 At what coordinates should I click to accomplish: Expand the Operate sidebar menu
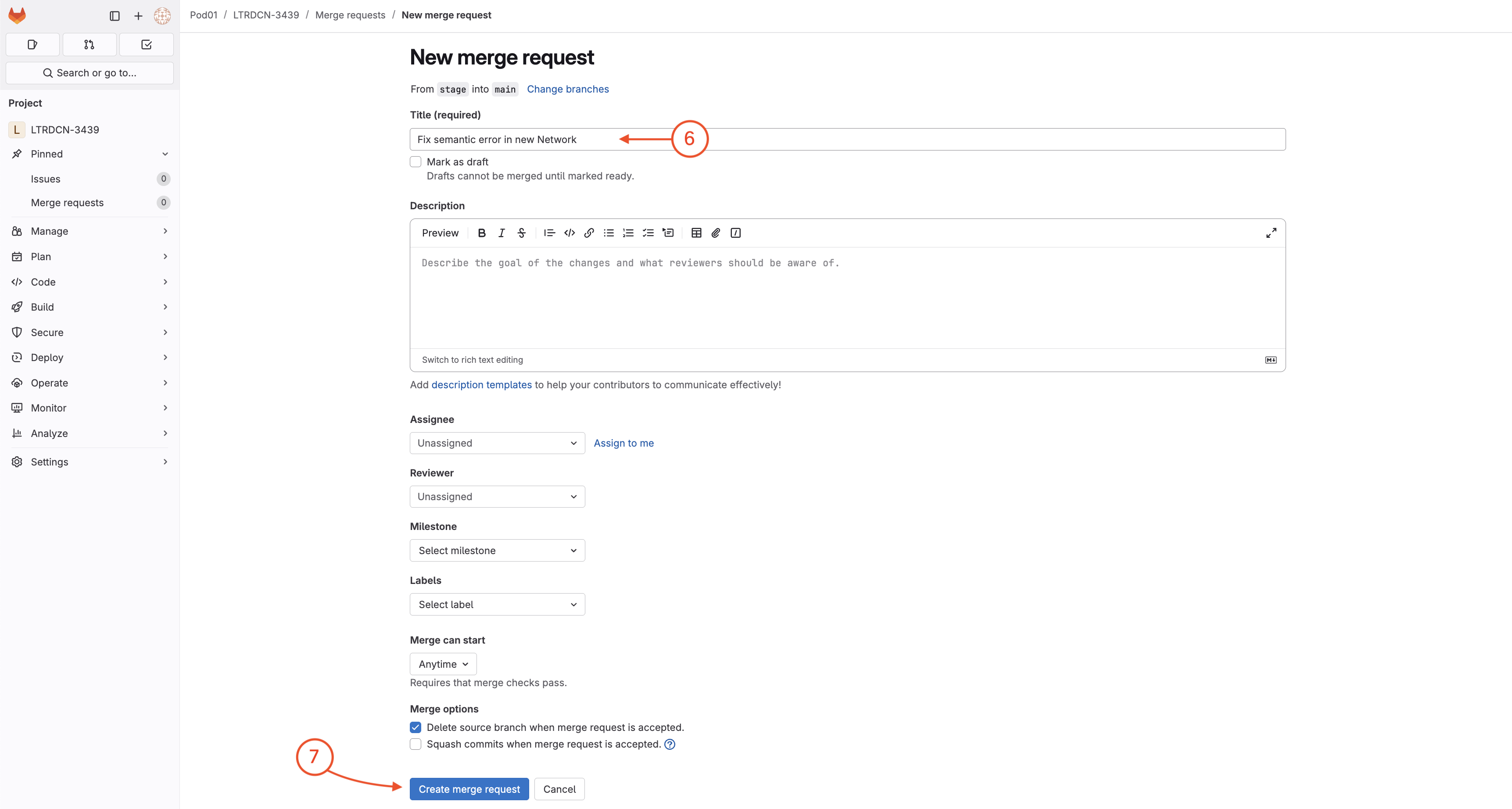tap(89, 383)
